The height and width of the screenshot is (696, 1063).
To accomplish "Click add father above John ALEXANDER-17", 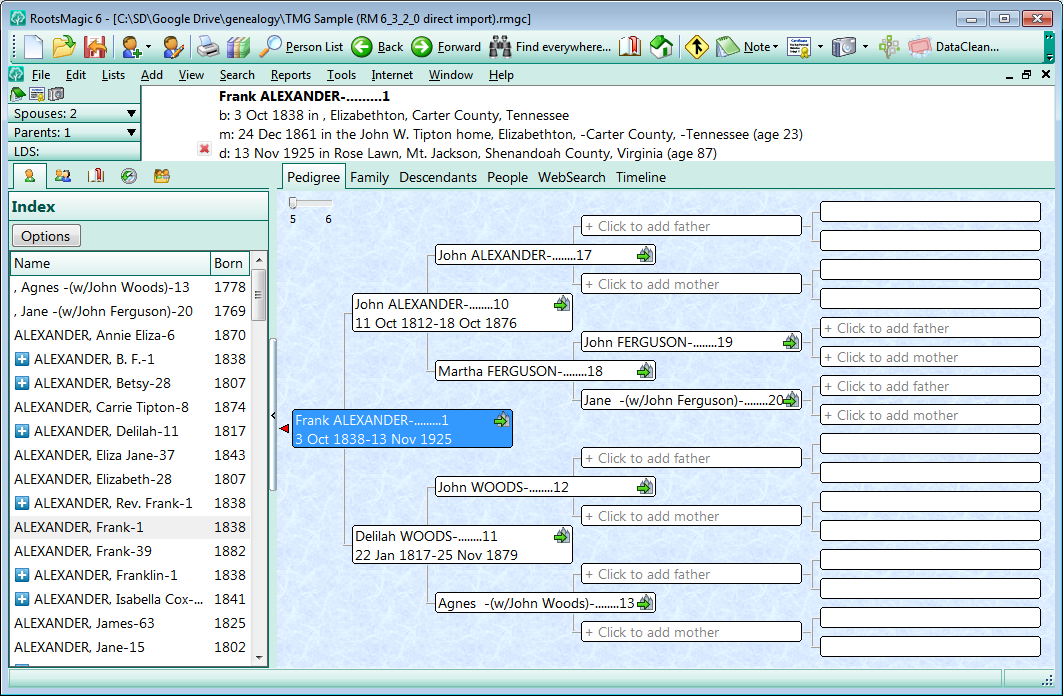I will pos(691,226).
